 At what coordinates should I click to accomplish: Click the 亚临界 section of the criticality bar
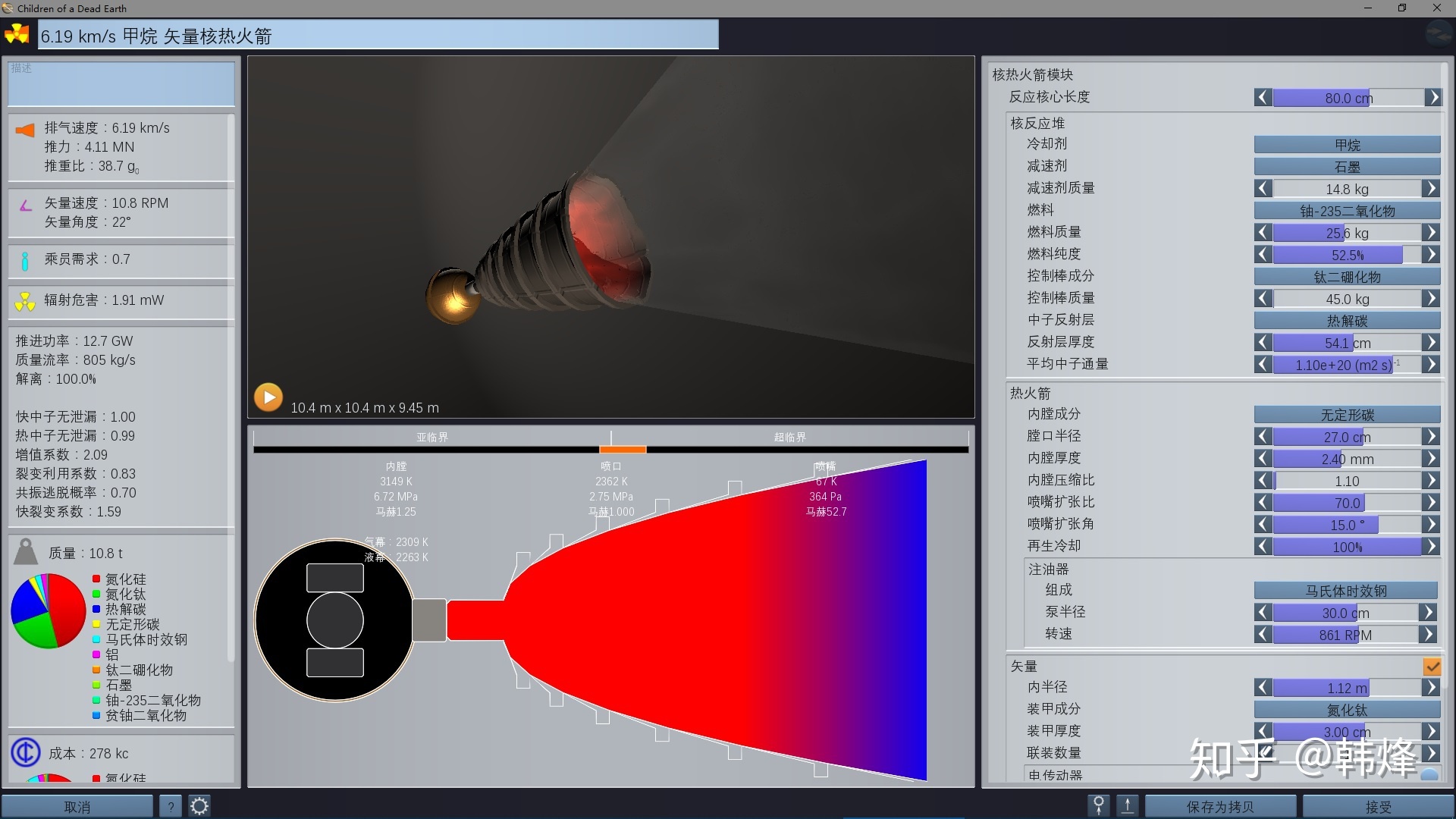(432, 437)
